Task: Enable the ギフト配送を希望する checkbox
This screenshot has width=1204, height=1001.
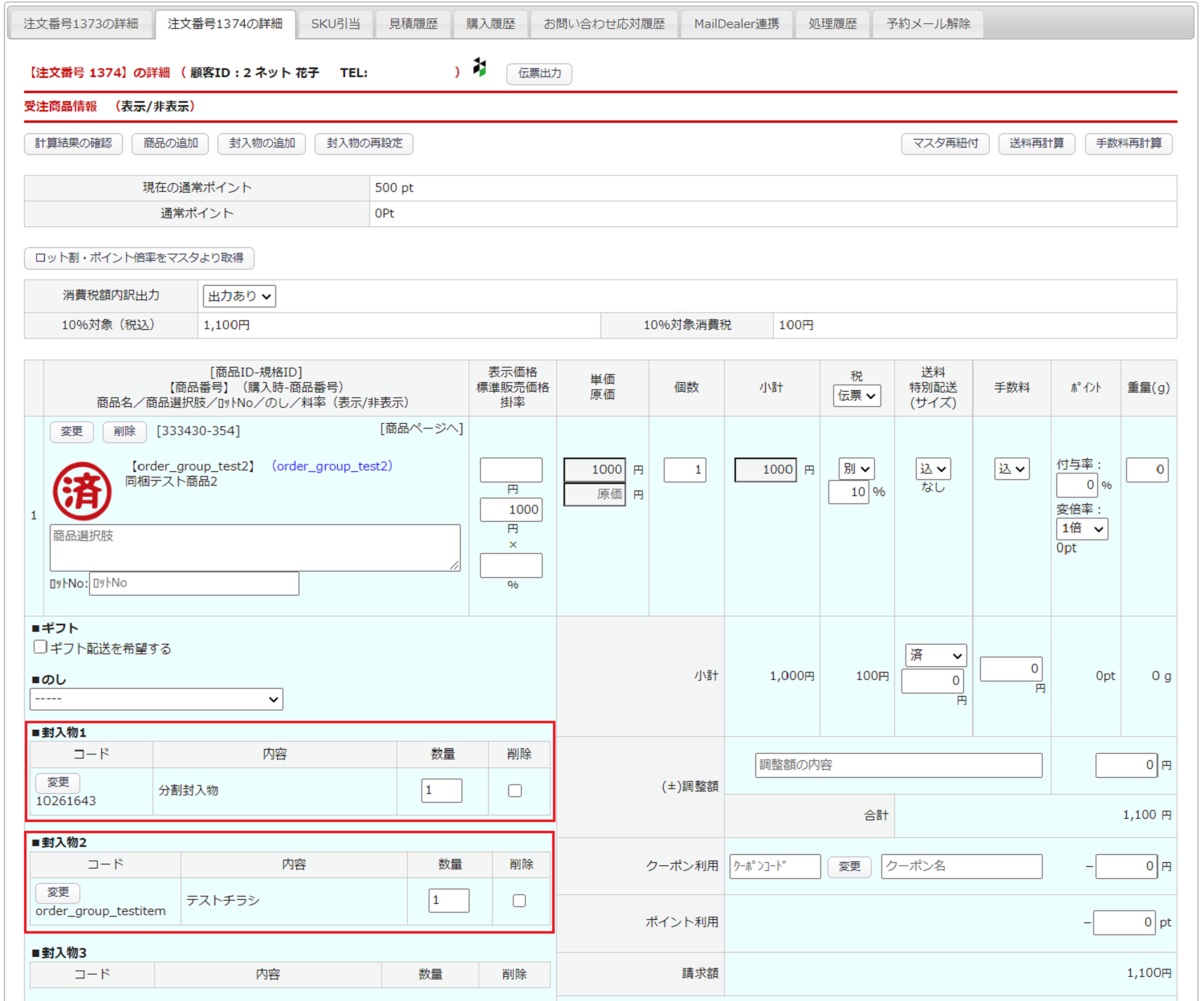Action: (40, 647)
